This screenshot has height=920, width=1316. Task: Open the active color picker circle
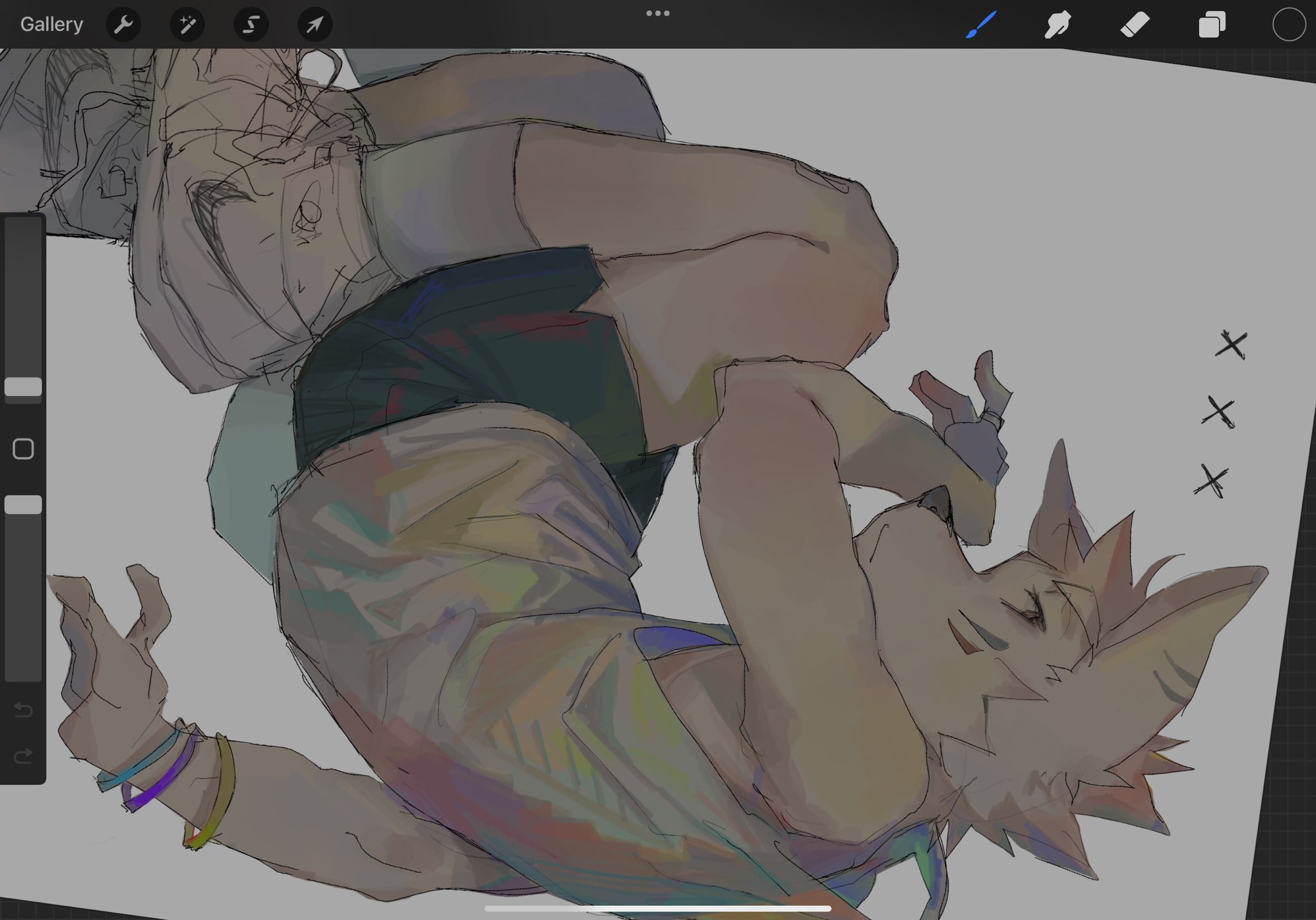[x=1288, y=24]
